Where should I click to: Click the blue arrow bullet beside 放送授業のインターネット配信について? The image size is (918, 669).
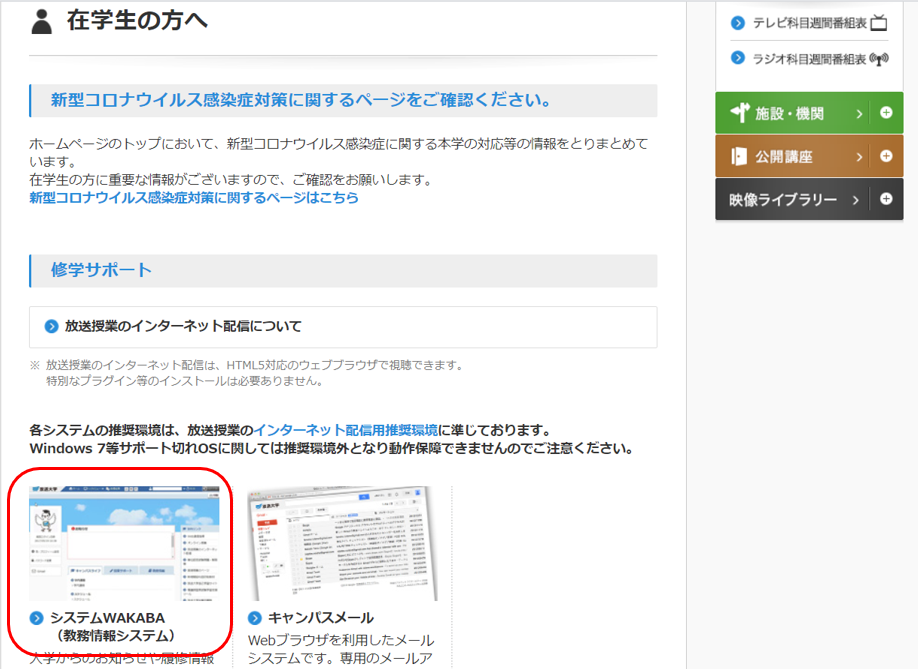pyautogui.click(x=52, y=326)
